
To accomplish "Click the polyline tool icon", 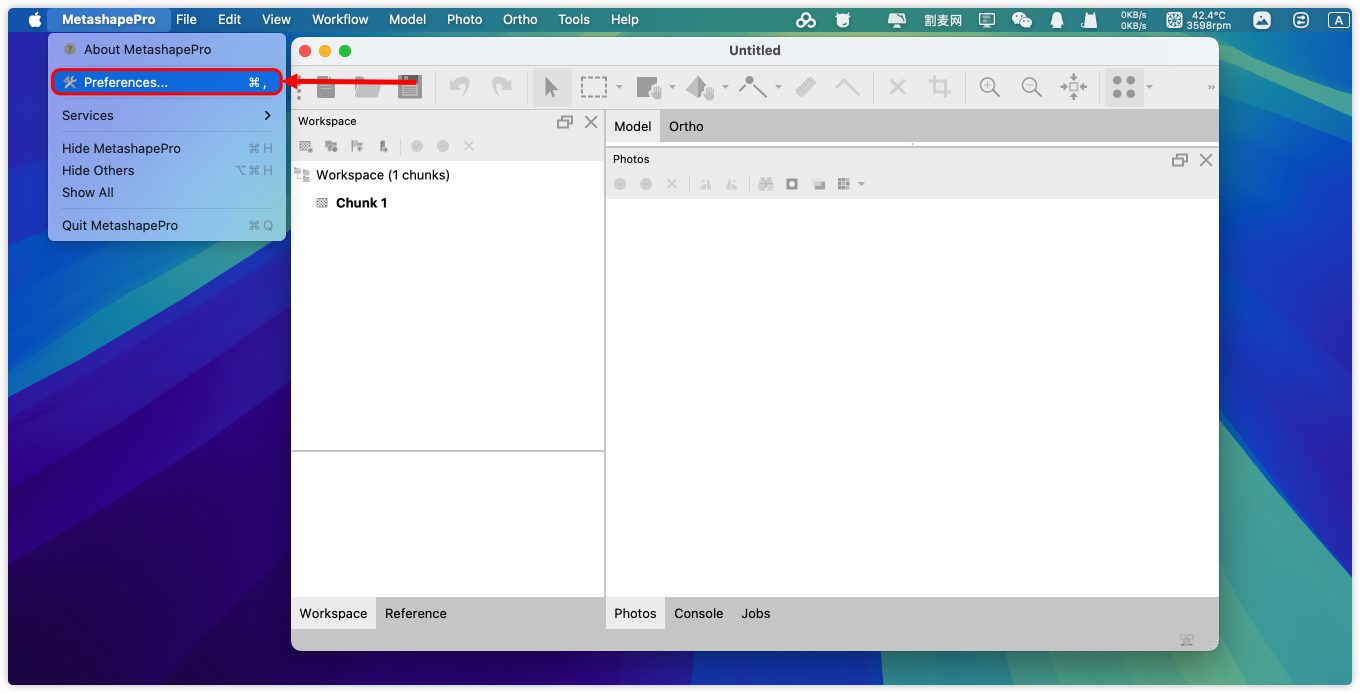I will 847,87.
